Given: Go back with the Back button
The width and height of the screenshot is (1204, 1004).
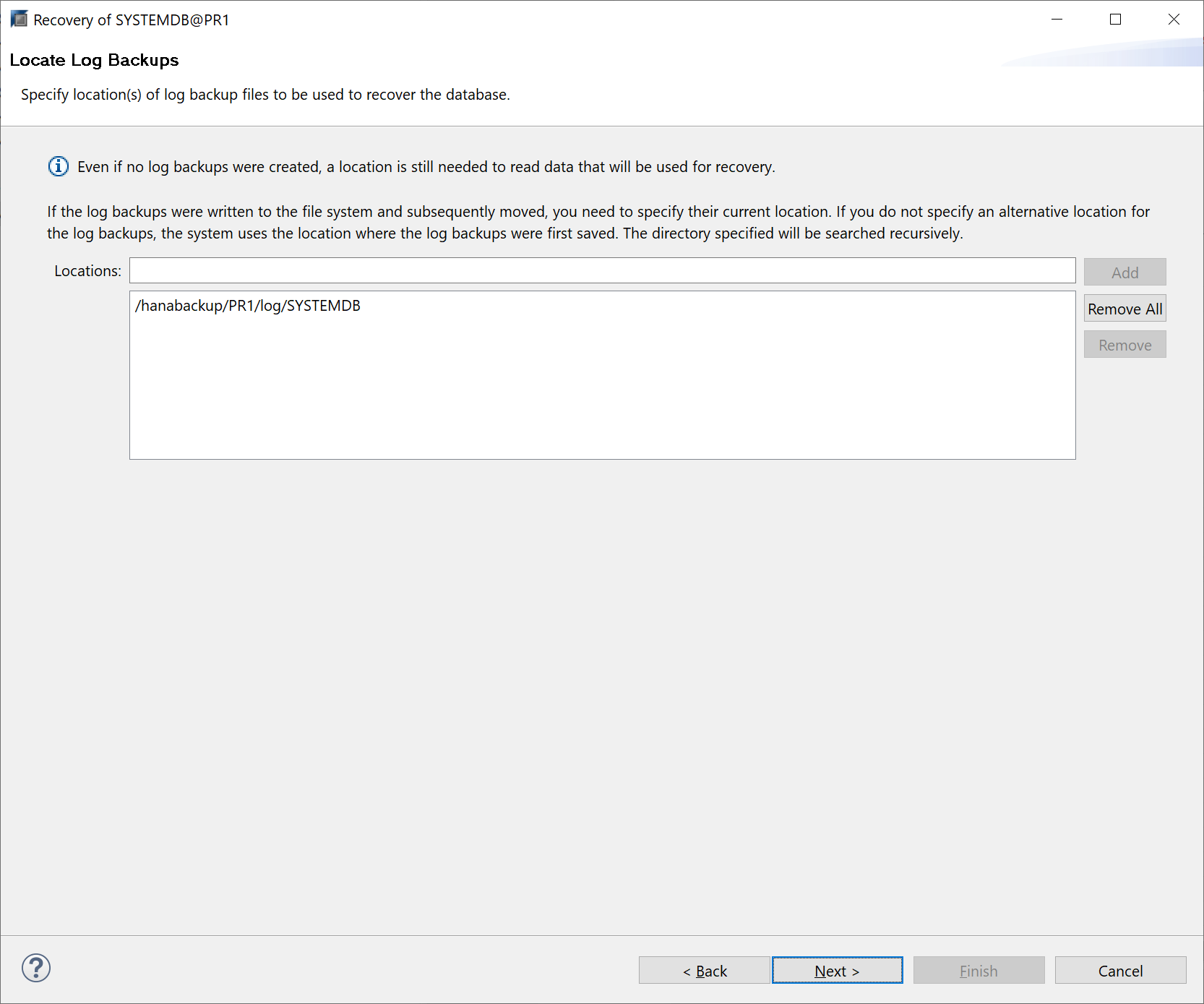Looking at the screenshot, I should (x=705, y=971).
